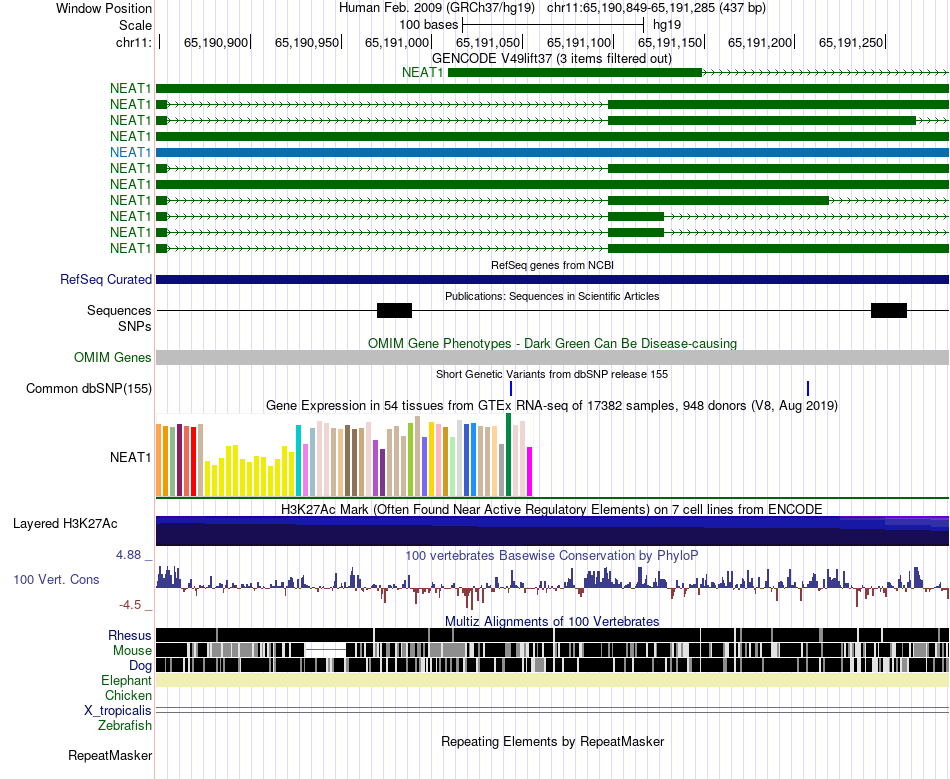This screenshot has height=779, width=950.
Task: Open the OMIM Genes track label
Action: (112, 357)
